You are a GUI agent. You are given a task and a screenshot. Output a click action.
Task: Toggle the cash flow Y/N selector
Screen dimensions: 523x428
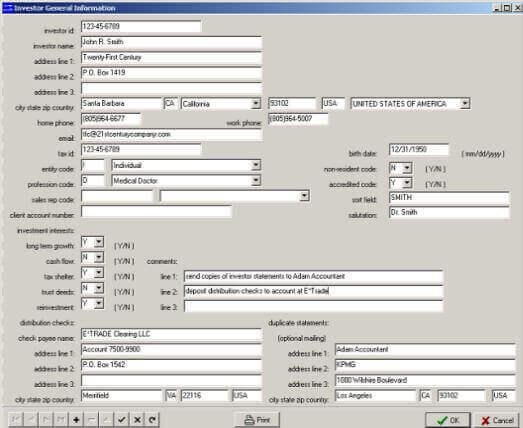click(99, 257)
